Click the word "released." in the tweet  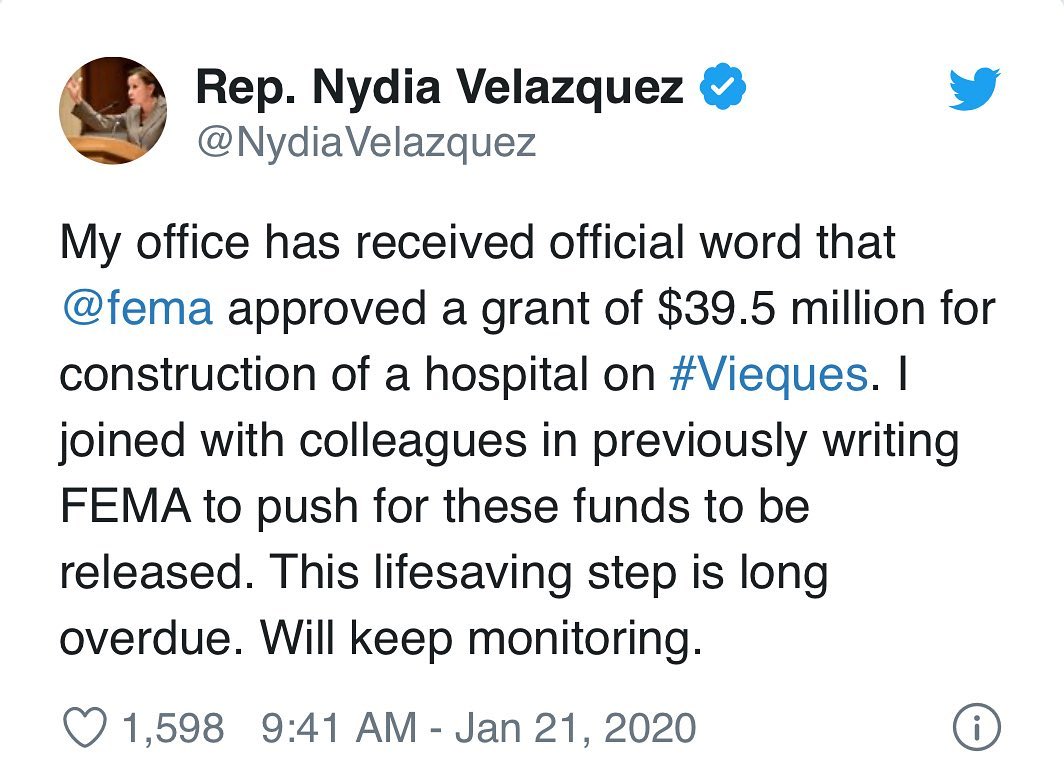point(153,573)
